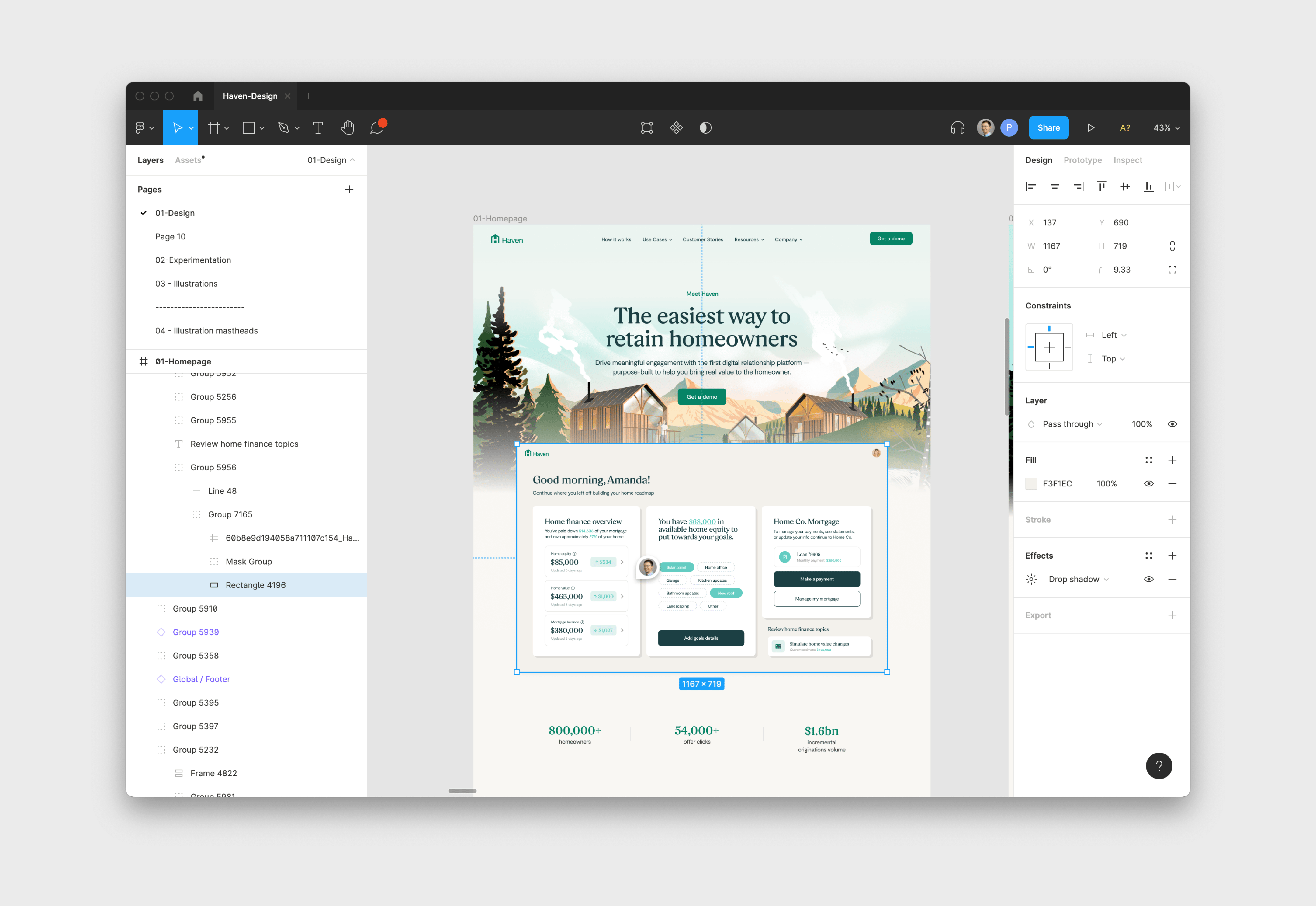Select the Hand tool

tap(347, 128)
